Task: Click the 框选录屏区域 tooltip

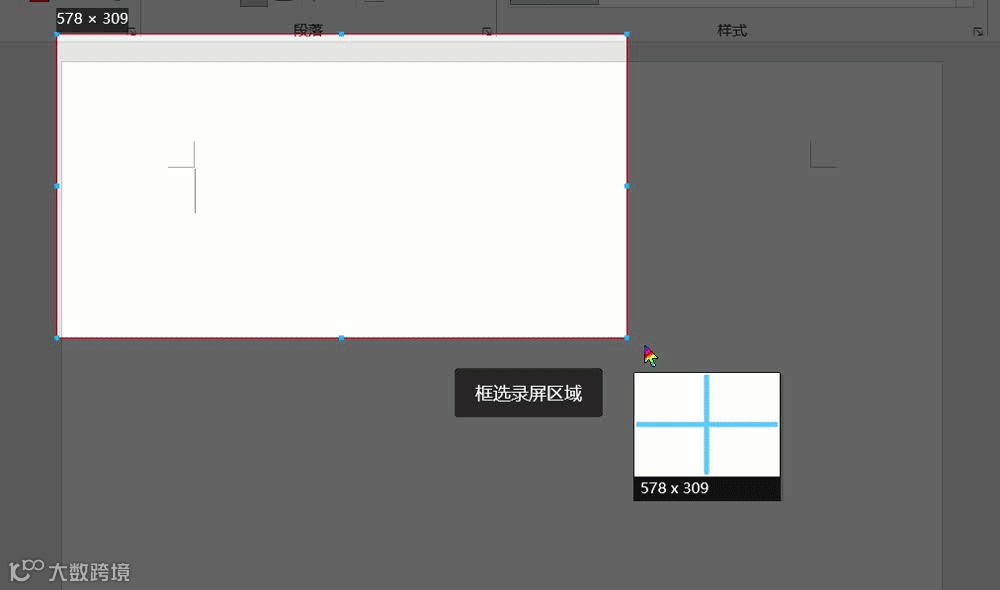Action: coord(528,393)
